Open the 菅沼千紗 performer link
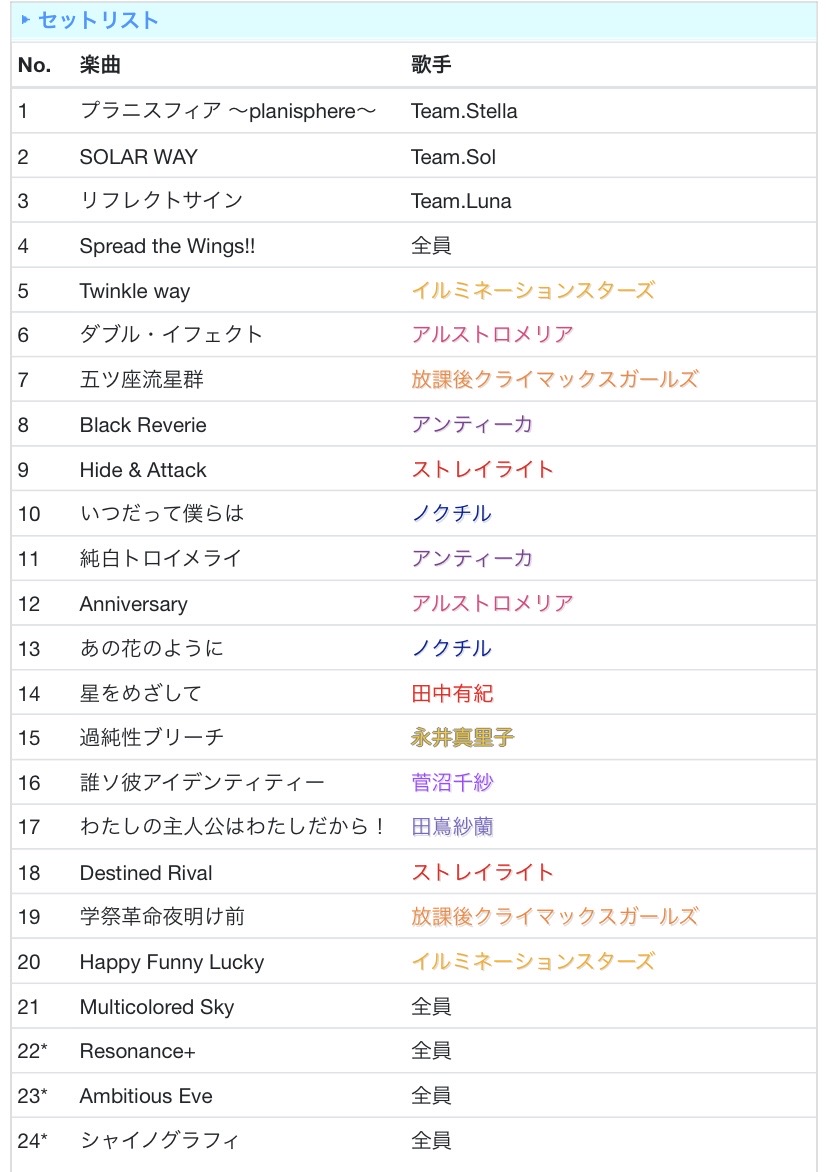This screenshot has width=828, height=1172. (x=452, y=782)
